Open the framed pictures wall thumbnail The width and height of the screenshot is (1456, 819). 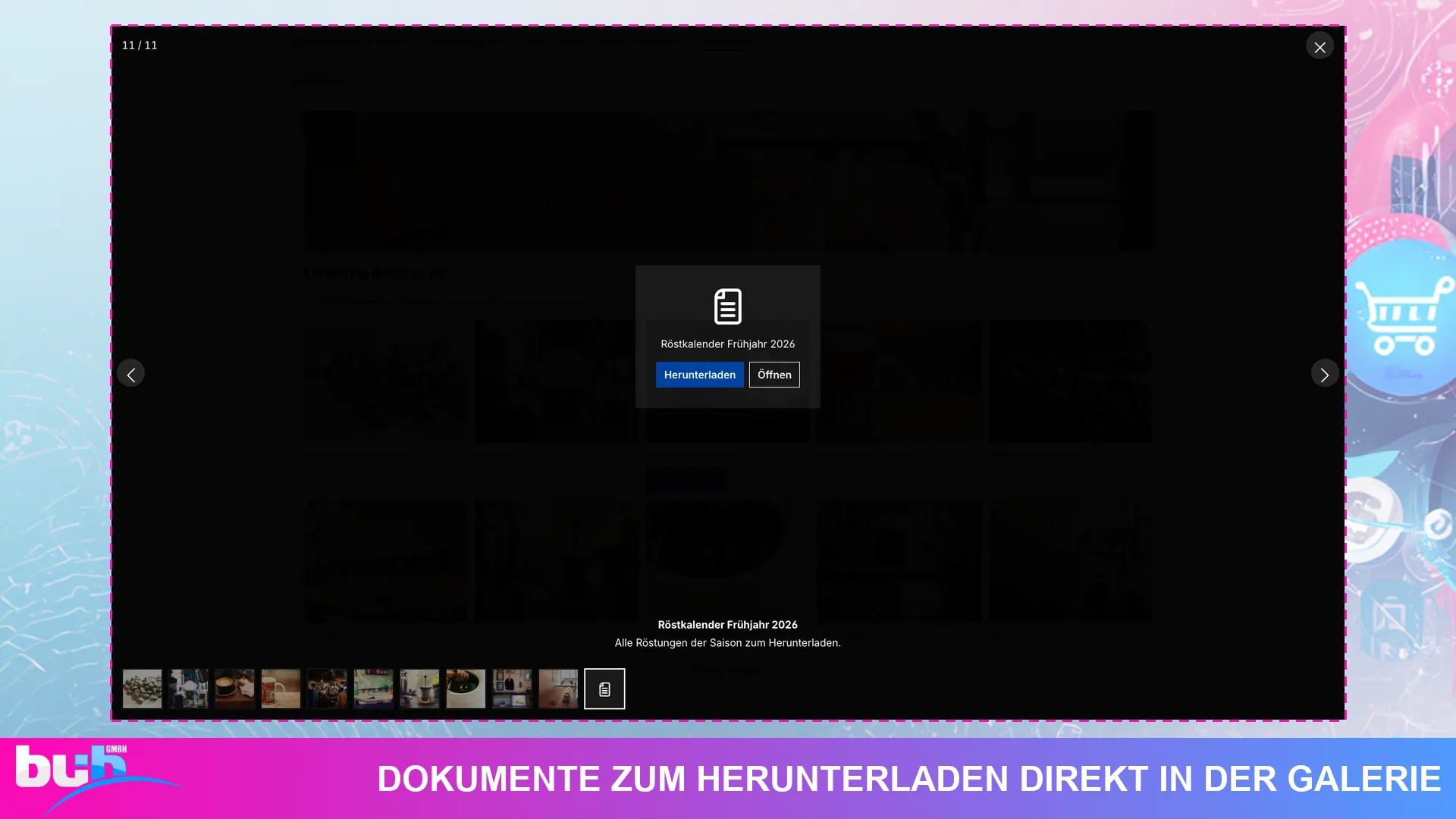[x=512, y=689]
